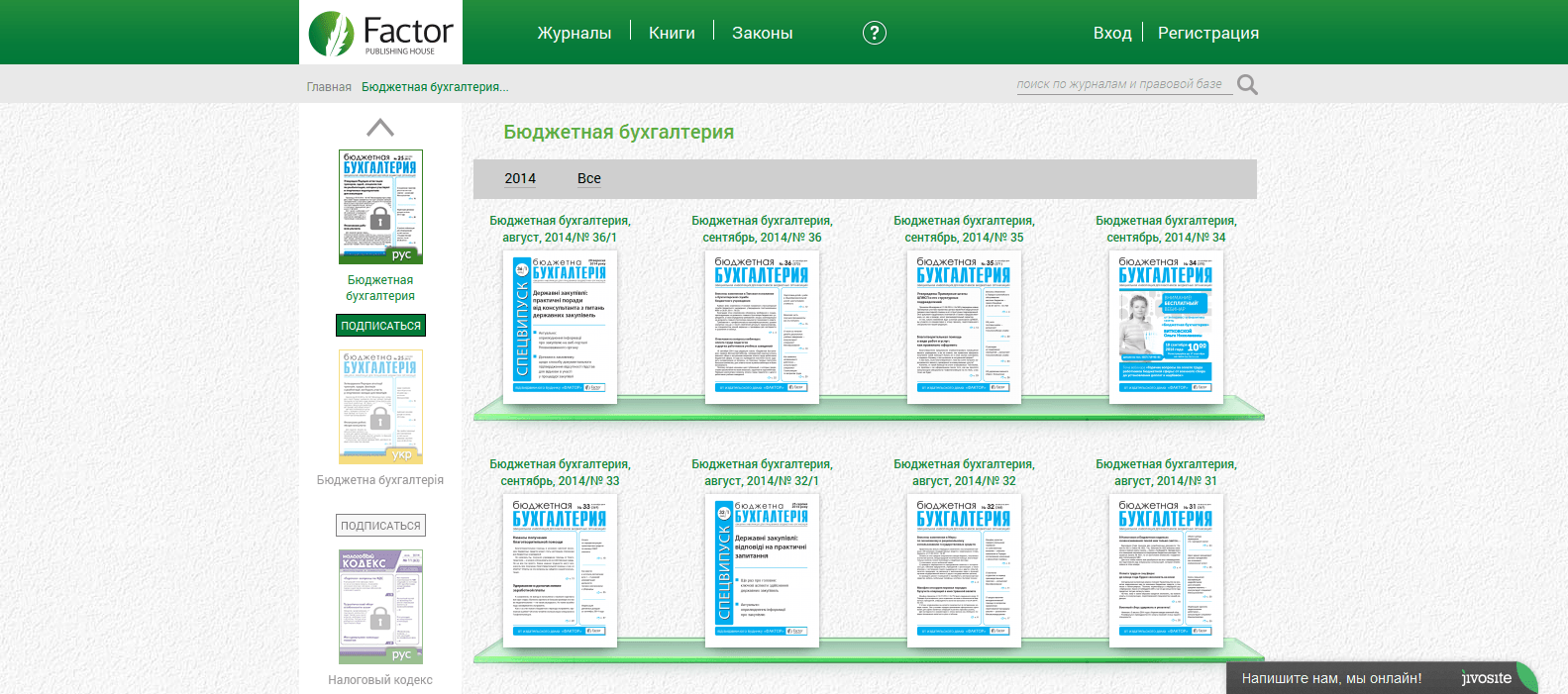Focus the search by journals input field
1568x694 pixels.
tap(1124, 84)
